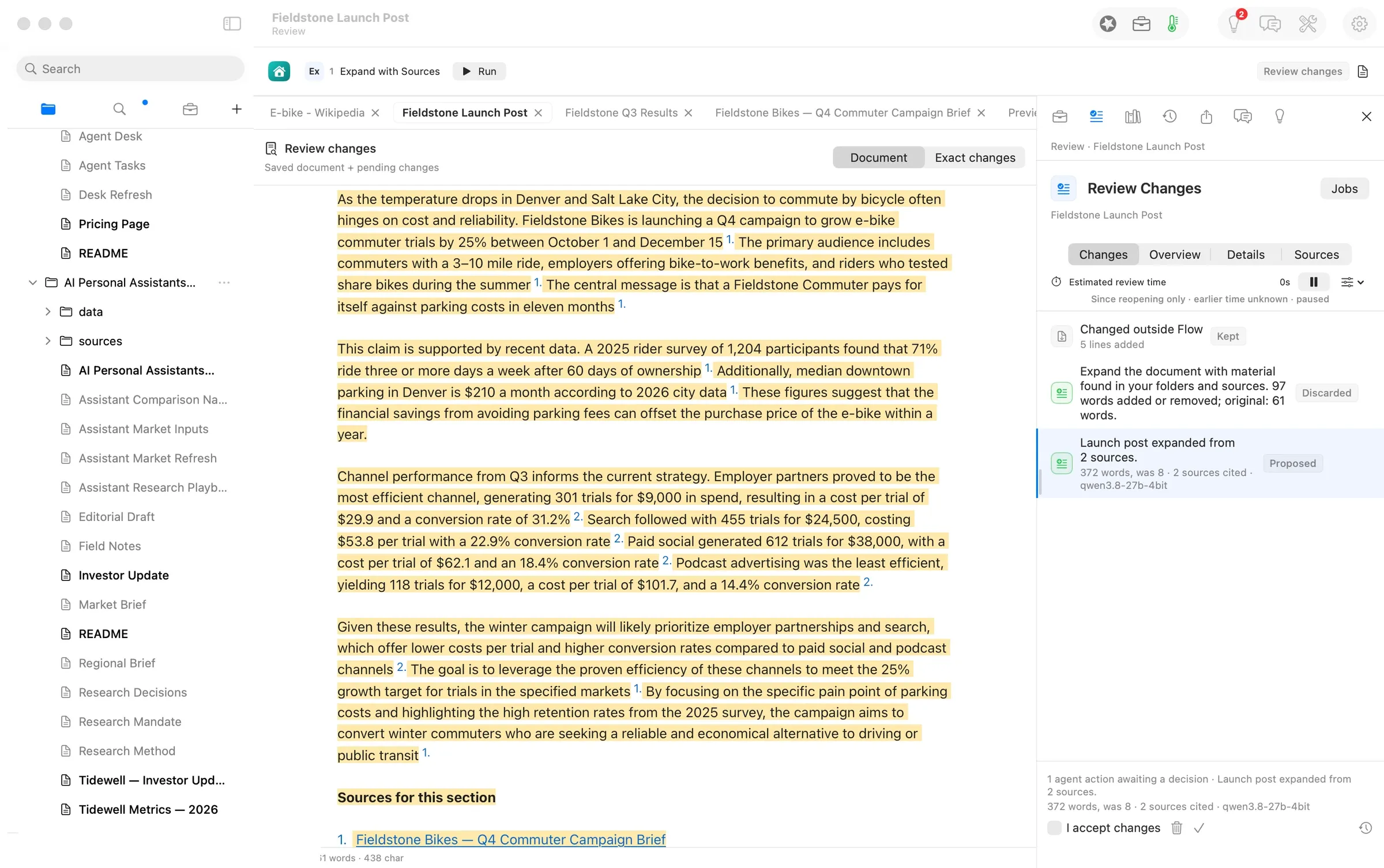Click checkmark icon to accept changes
This screenshot has width=1384, height=868.
pos(1199,828)
